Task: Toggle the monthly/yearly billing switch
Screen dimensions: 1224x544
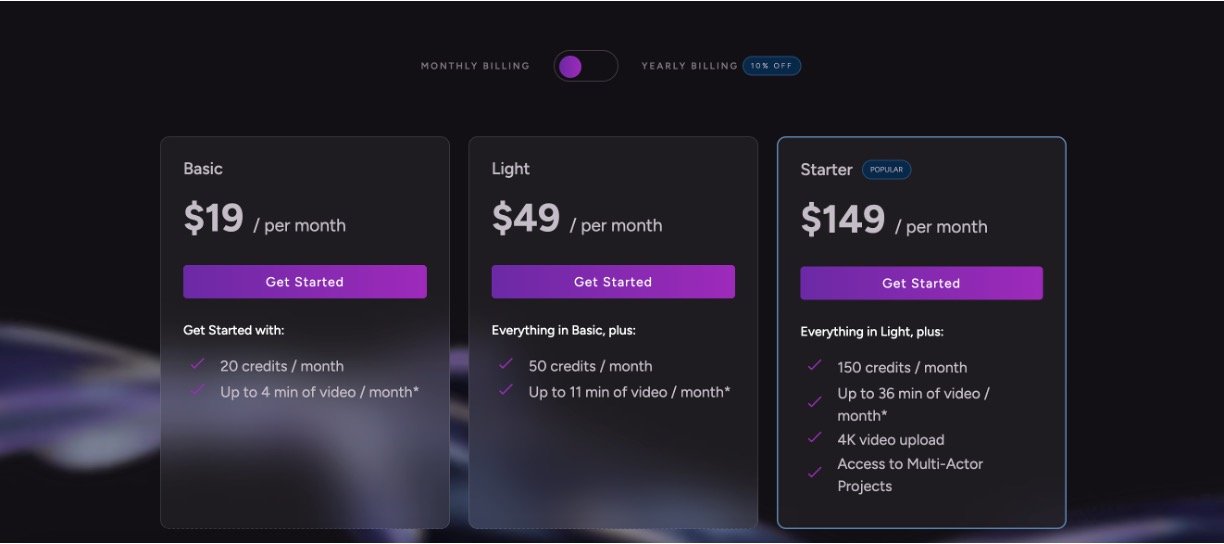Action: pos(585,66)
